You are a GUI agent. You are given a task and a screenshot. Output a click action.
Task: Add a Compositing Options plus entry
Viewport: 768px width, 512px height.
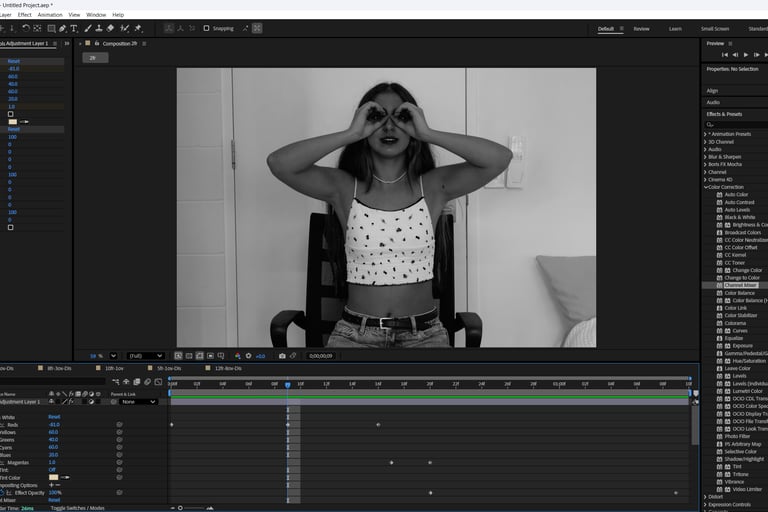(x=51, y=485)
